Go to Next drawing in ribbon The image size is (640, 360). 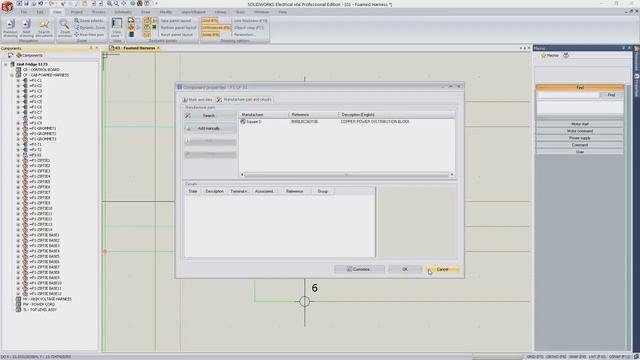pos(27,28)
